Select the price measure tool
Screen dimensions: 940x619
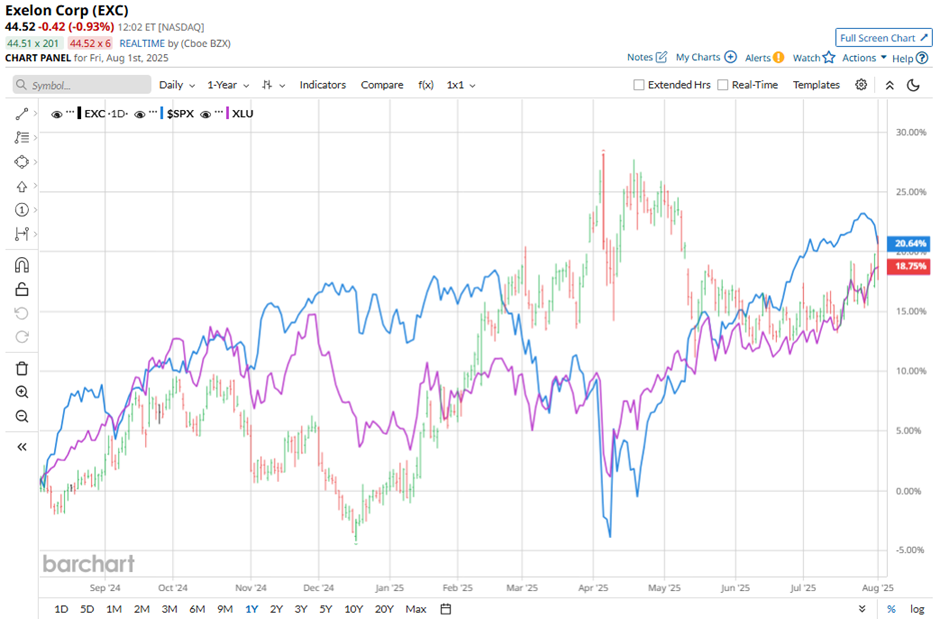(22, 234)
